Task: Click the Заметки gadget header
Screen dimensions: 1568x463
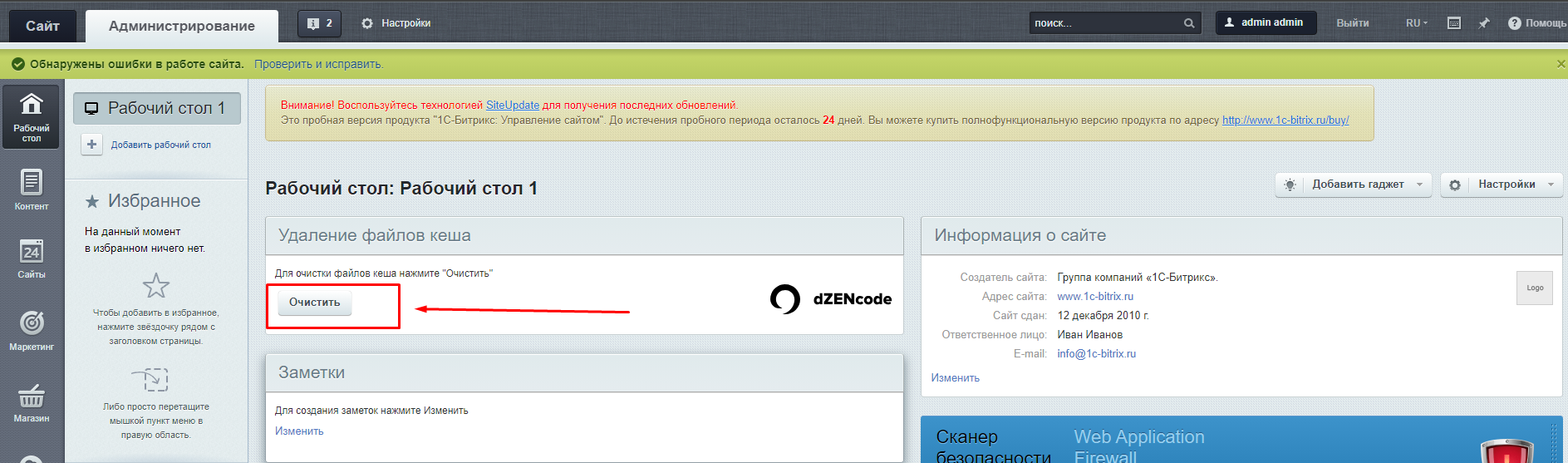Action: point(584,372)
